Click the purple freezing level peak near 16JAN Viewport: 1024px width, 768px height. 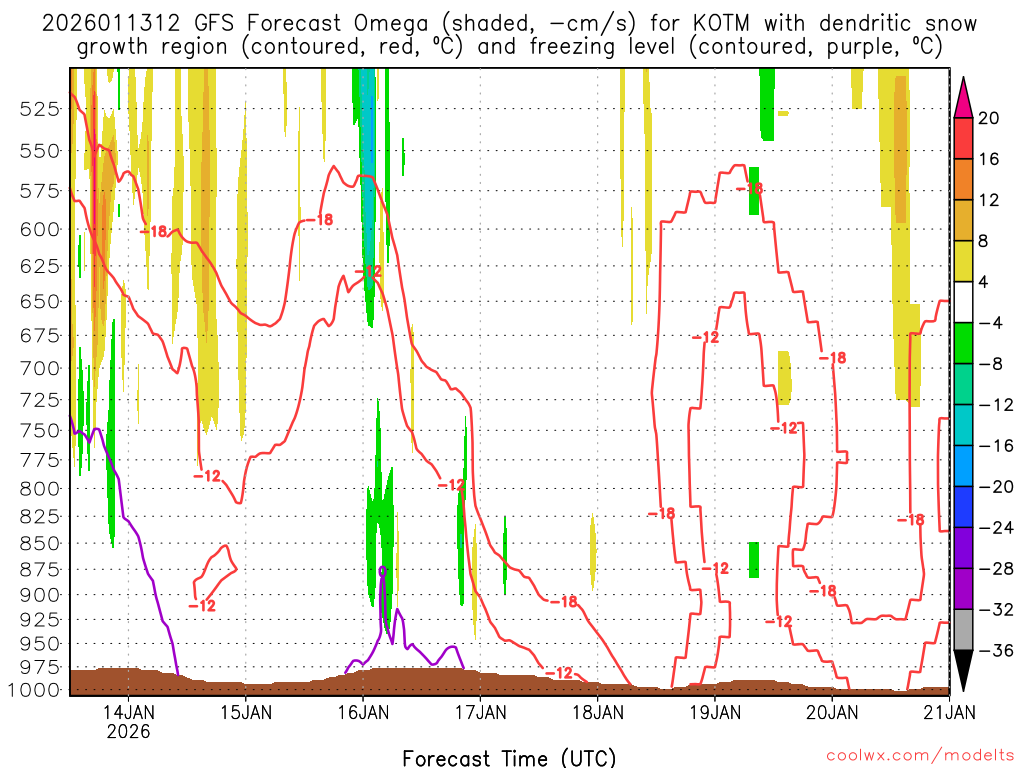coord(383,571)
